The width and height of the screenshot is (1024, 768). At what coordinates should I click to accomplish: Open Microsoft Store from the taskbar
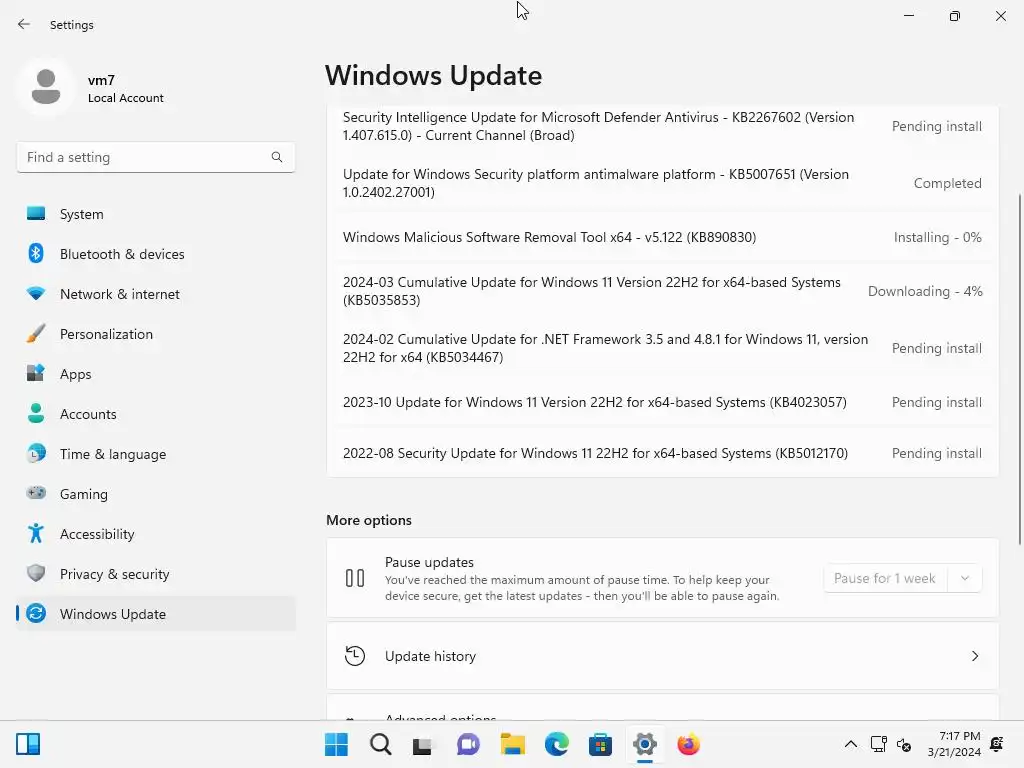click(600, 744)
